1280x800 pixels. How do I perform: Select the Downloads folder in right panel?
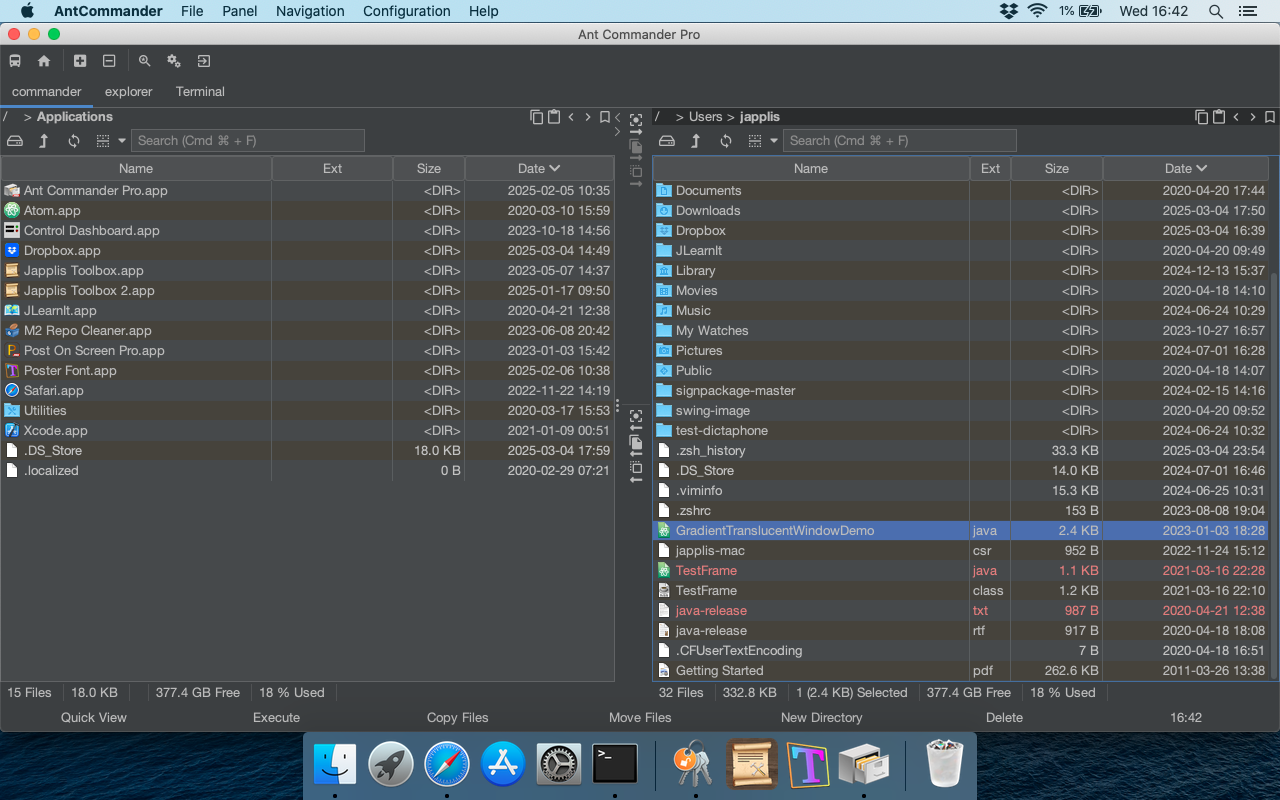[961, 211]
